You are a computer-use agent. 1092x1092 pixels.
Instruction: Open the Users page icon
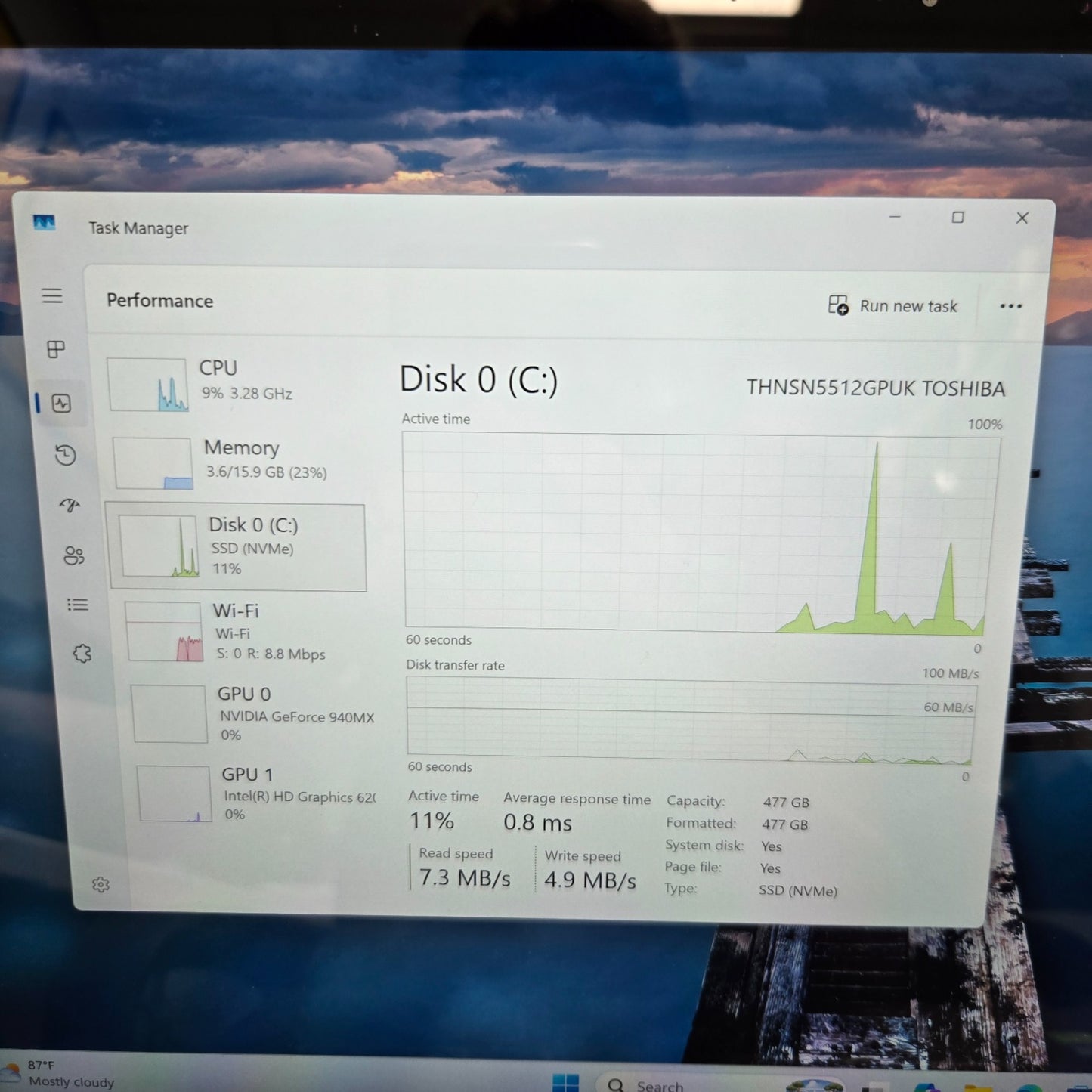tap(73, 556)
